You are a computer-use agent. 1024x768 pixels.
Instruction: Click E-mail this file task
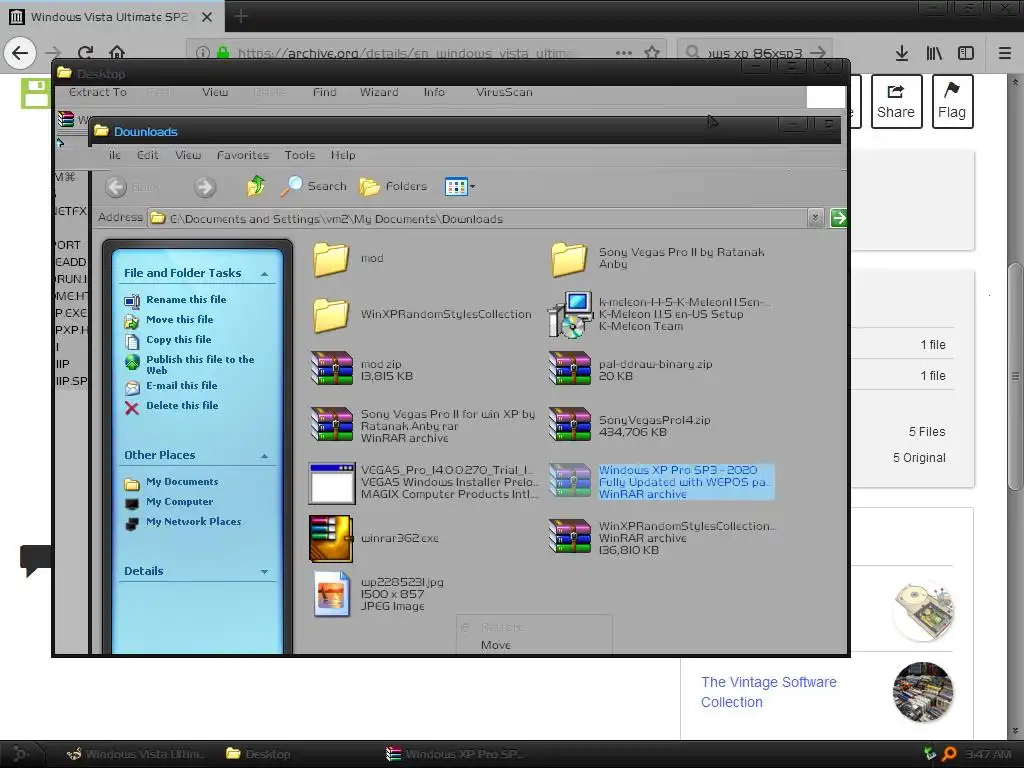(x=182, y=385)
